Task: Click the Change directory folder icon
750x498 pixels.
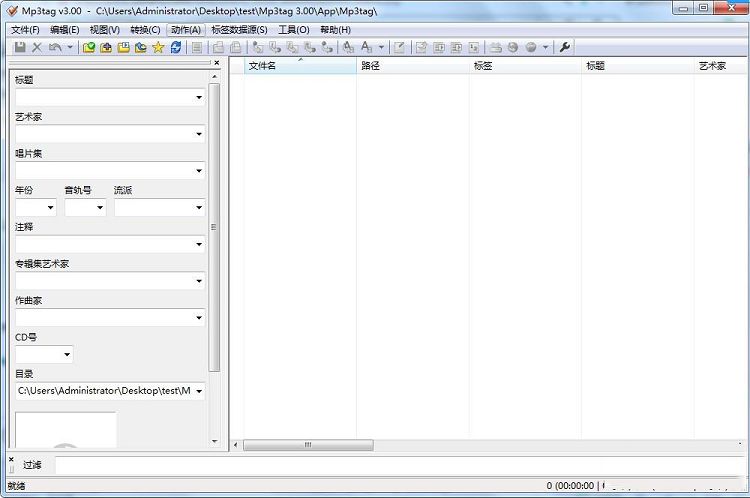Action: [89, 47]
